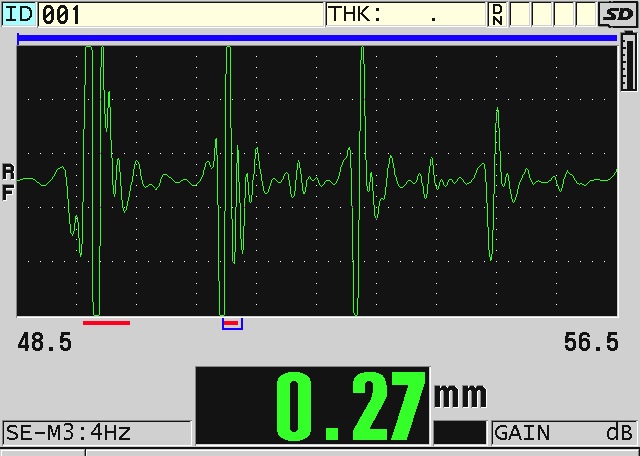Click the RF rectification mode label
Viewport: 640px width, 456px height.
pos(8,182)
